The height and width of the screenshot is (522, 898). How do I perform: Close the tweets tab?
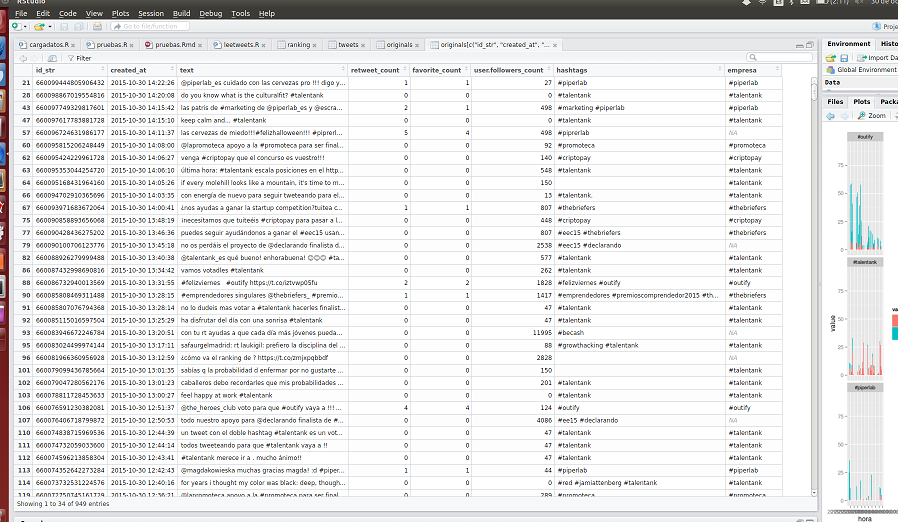pos(363,45)
